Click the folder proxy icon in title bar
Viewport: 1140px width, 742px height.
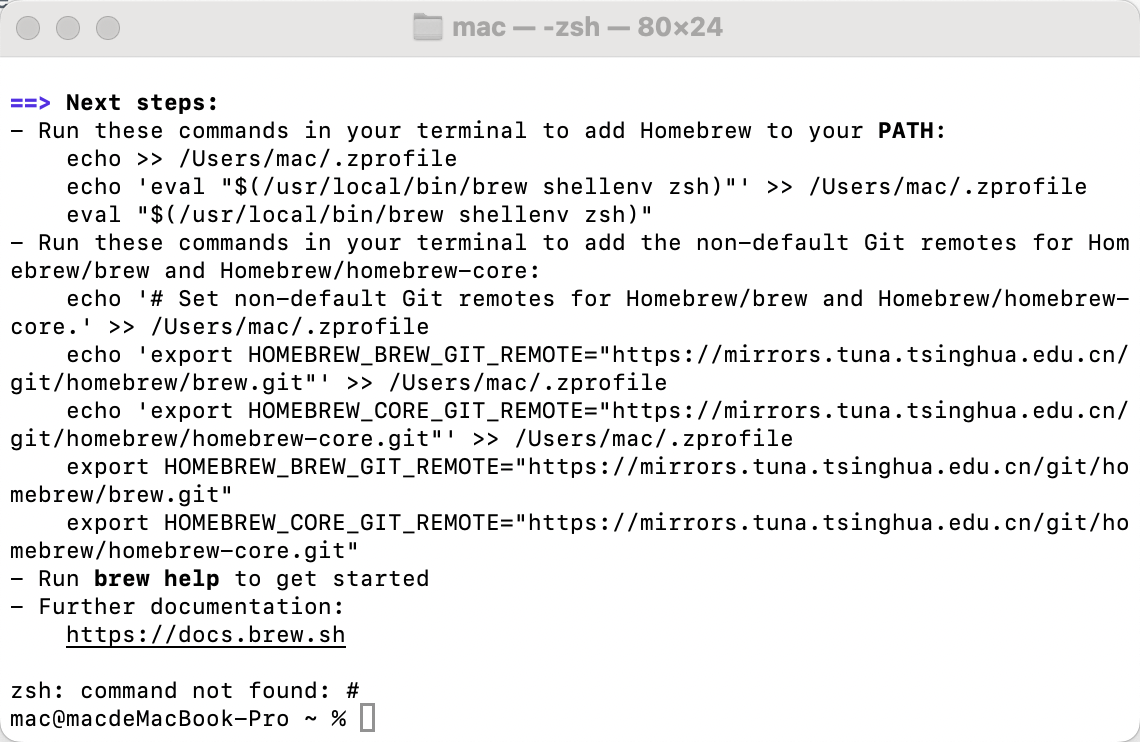pos(427,27)
